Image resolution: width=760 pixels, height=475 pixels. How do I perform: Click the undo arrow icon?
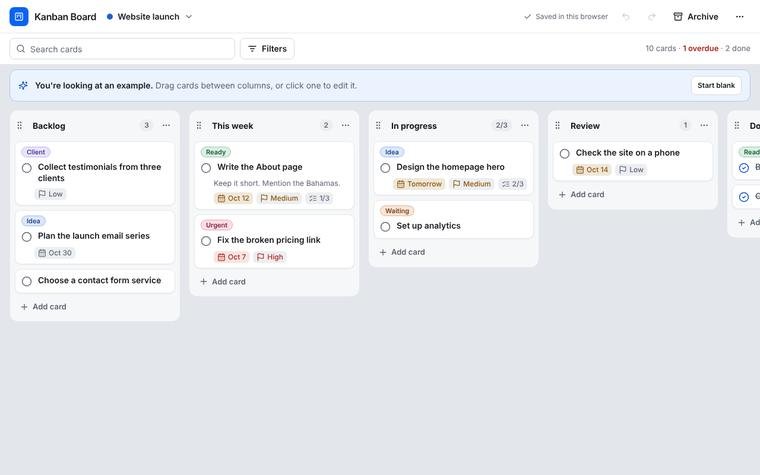coord(626,17)
